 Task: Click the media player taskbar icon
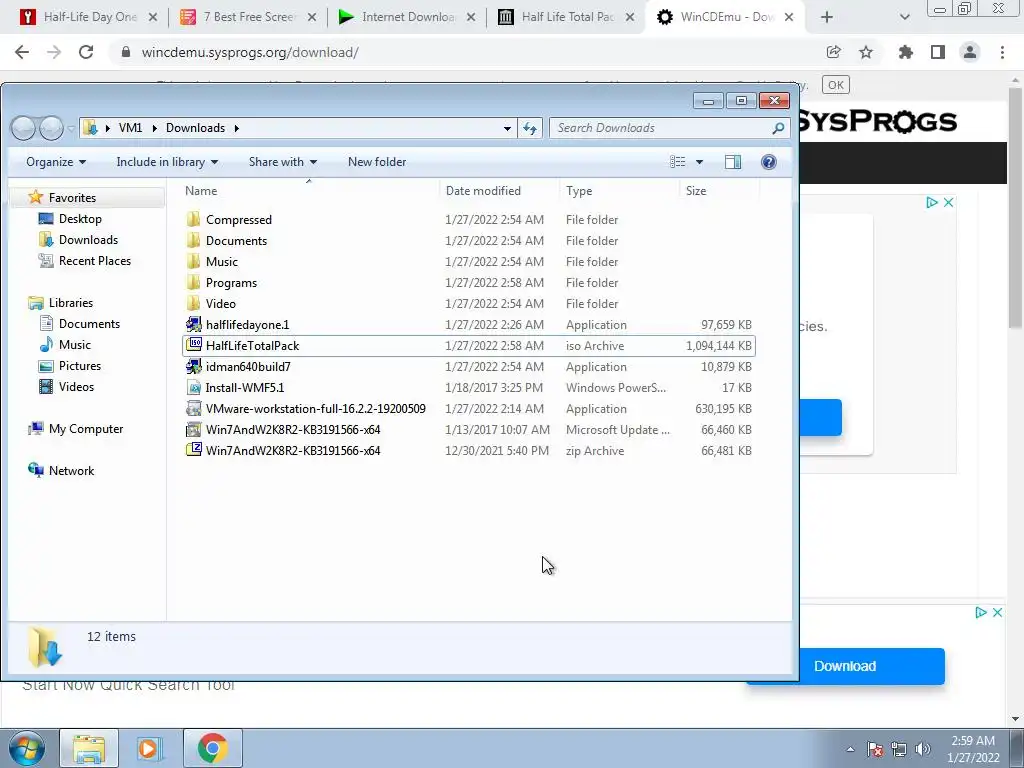point(148,748)
